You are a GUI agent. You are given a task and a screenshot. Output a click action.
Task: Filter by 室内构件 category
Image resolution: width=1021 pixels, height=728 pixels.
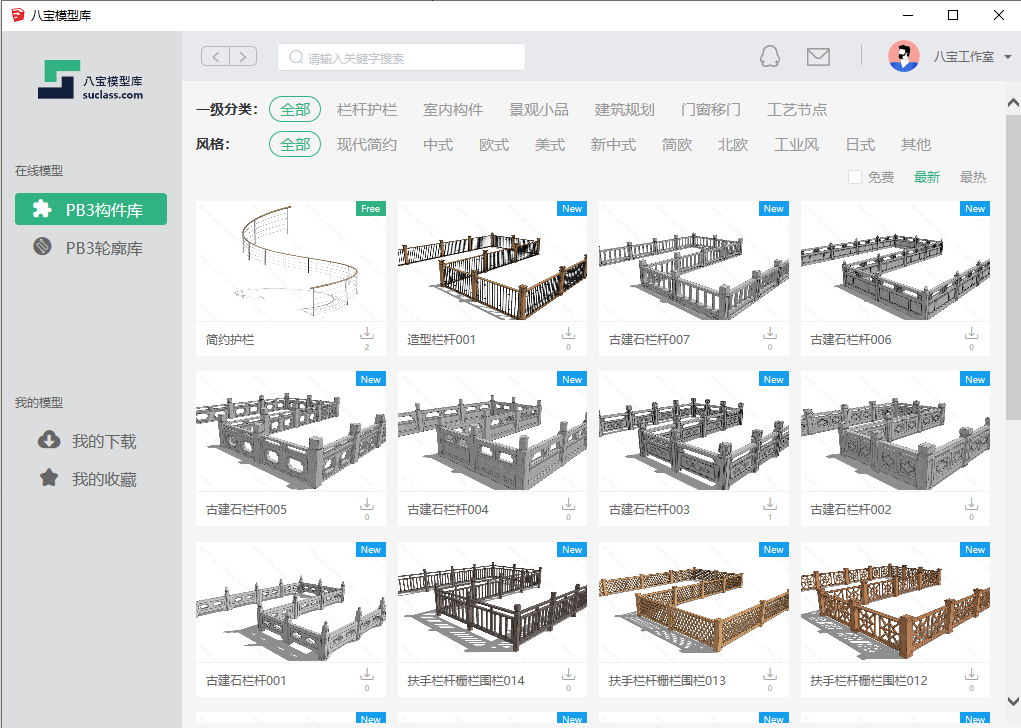coord(453,109)
